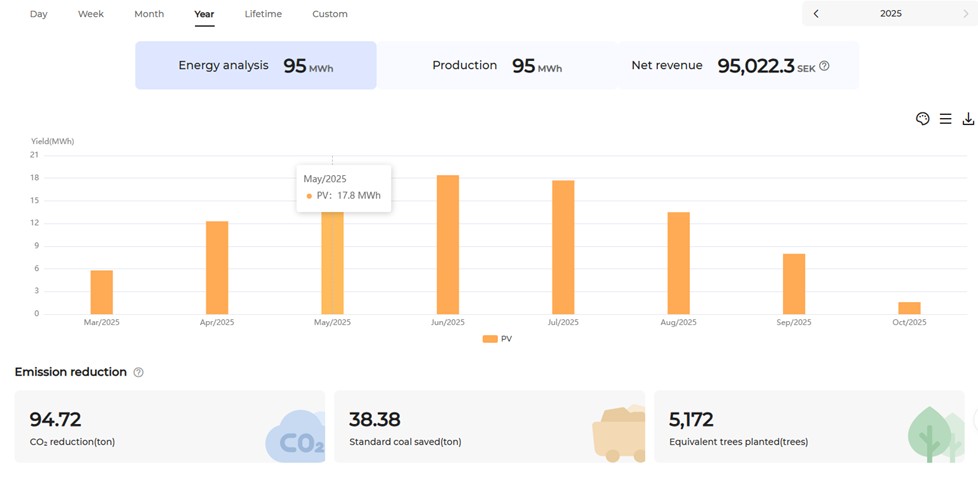
Task: Select the Lifetime tab
Action: [x=263, y=14]
